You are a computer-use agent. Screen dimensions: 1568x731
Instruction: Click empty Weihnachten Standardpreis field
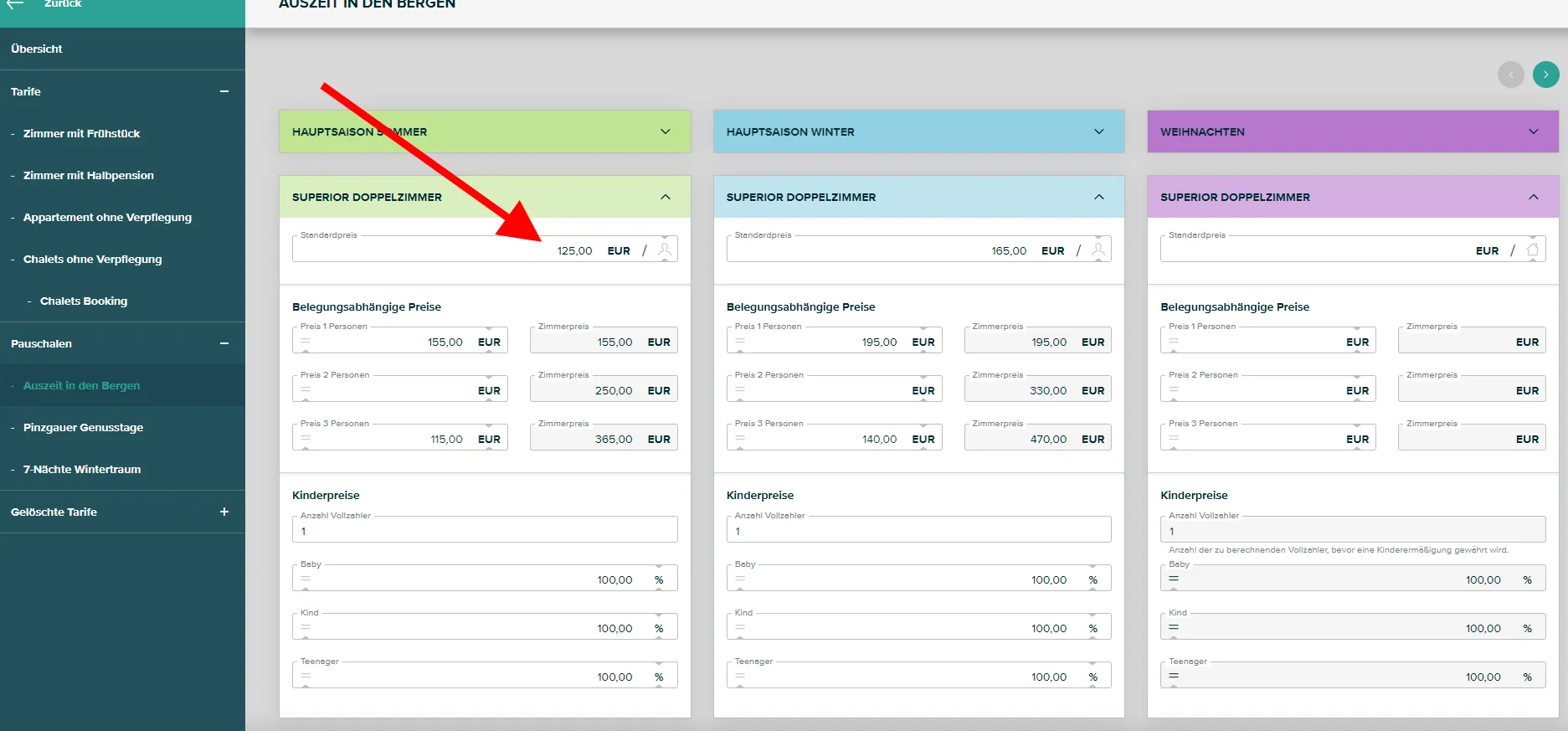click(1353, 250)
